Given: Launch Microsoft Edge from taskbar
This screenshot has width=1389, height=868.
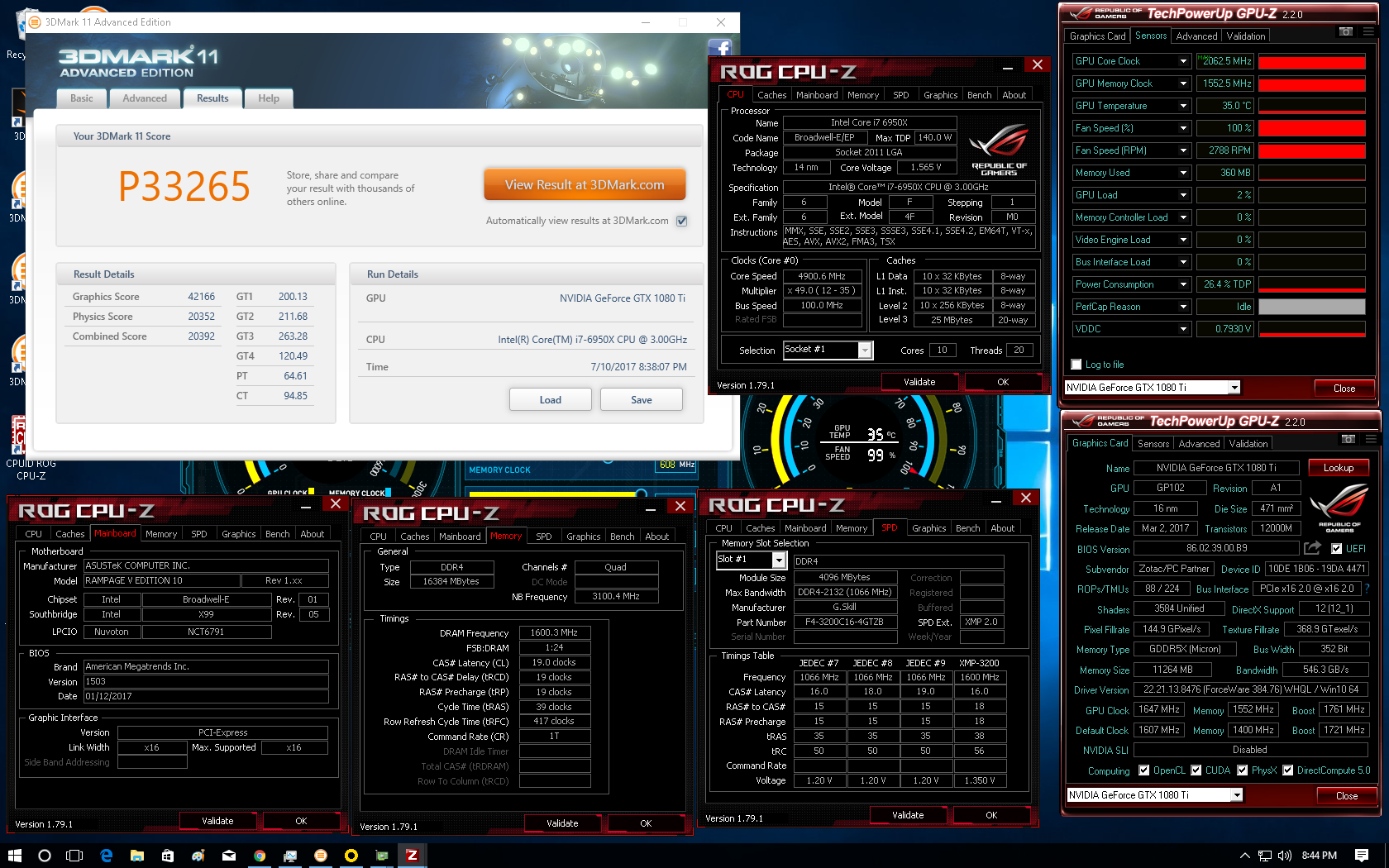Looking at the screenshot, I should click(x=106, y=856).
